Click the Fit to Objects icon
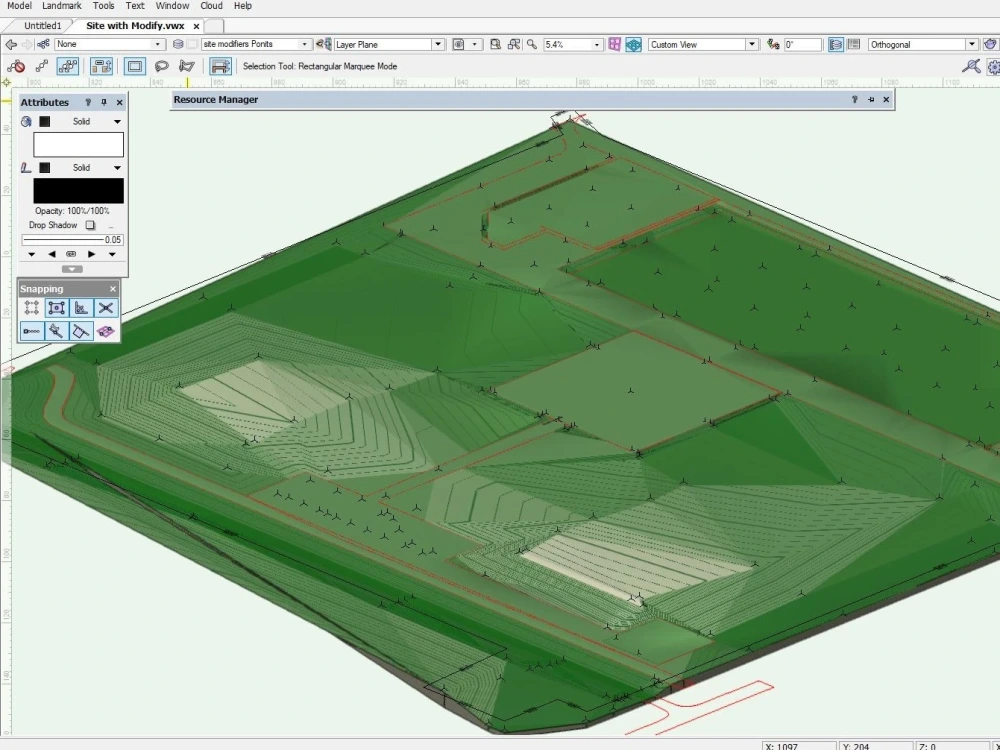This screenshot has width=1000, height=750. click(513, 45)
